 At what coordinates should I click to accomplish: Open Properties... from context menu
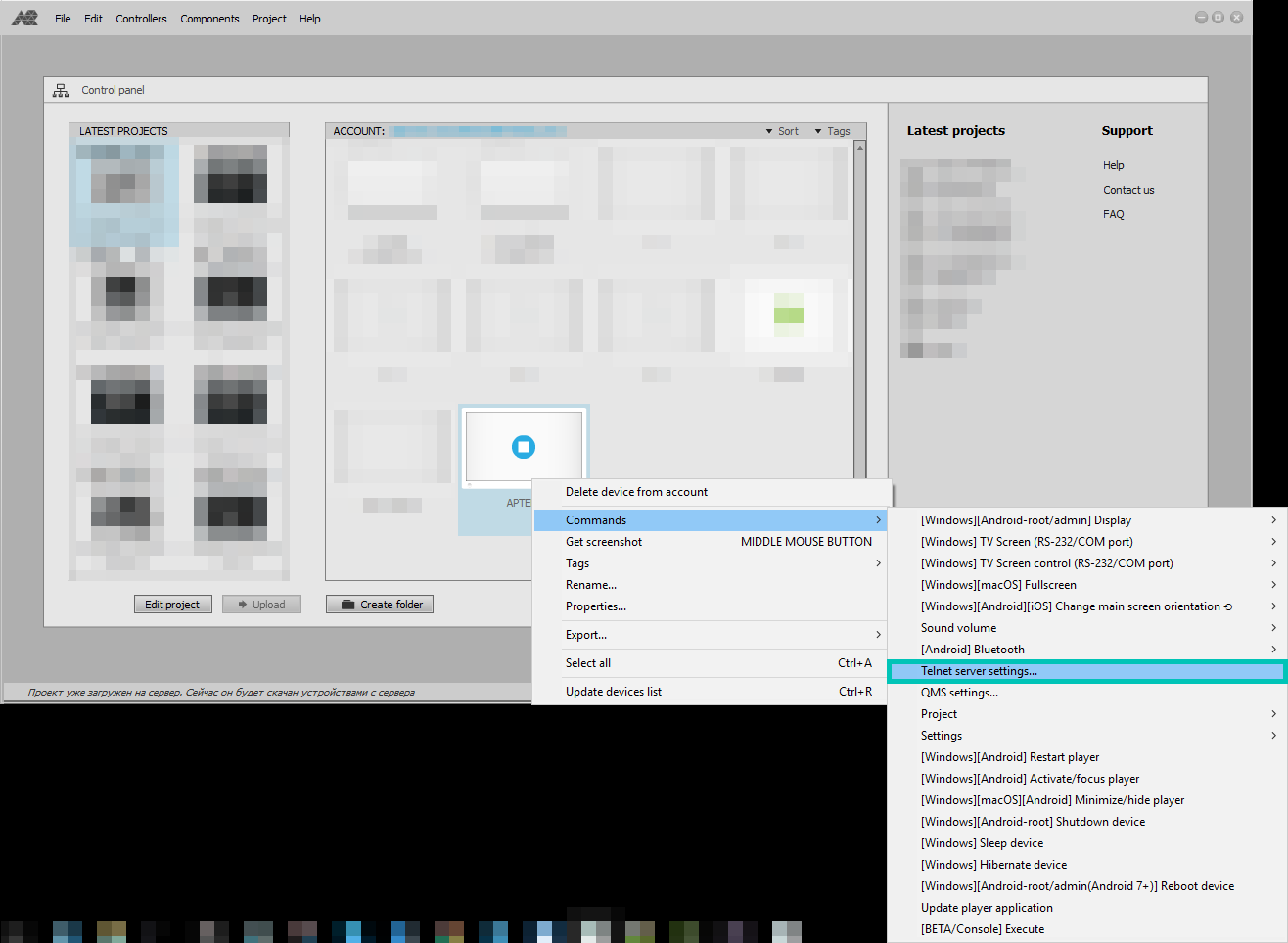(712, 606)
